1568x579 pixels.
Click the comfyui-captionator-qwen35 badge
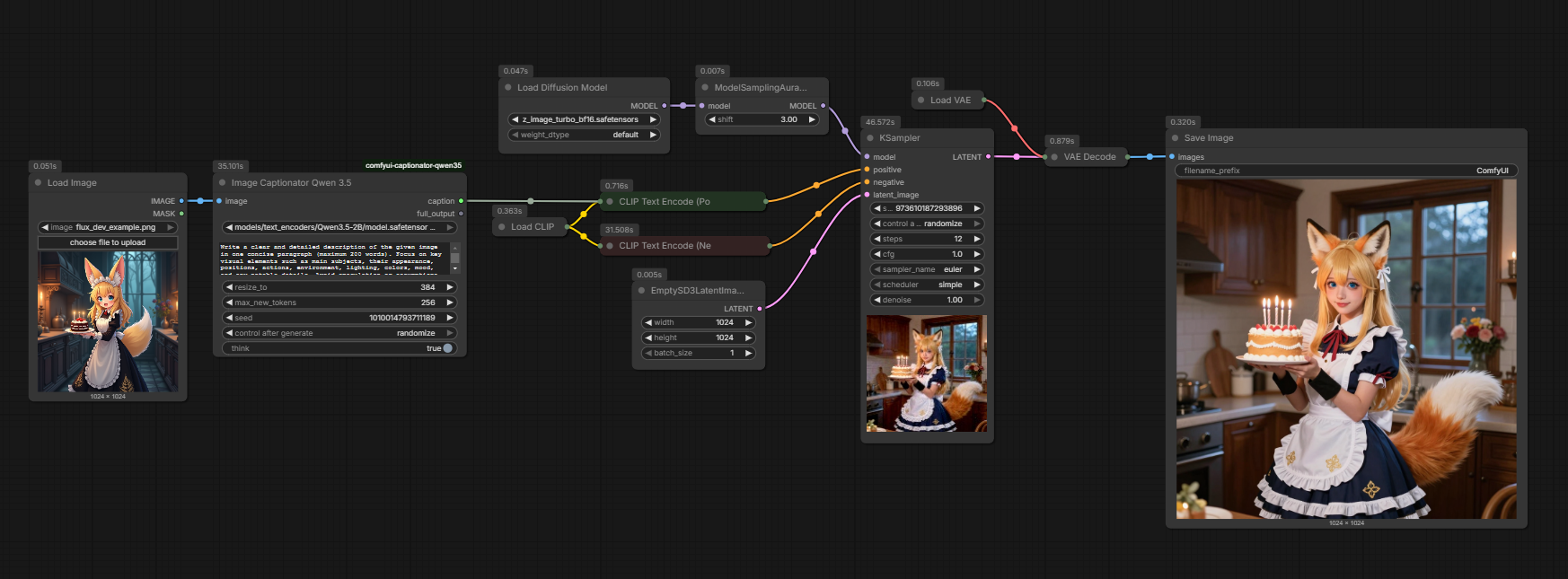[413, 165]
